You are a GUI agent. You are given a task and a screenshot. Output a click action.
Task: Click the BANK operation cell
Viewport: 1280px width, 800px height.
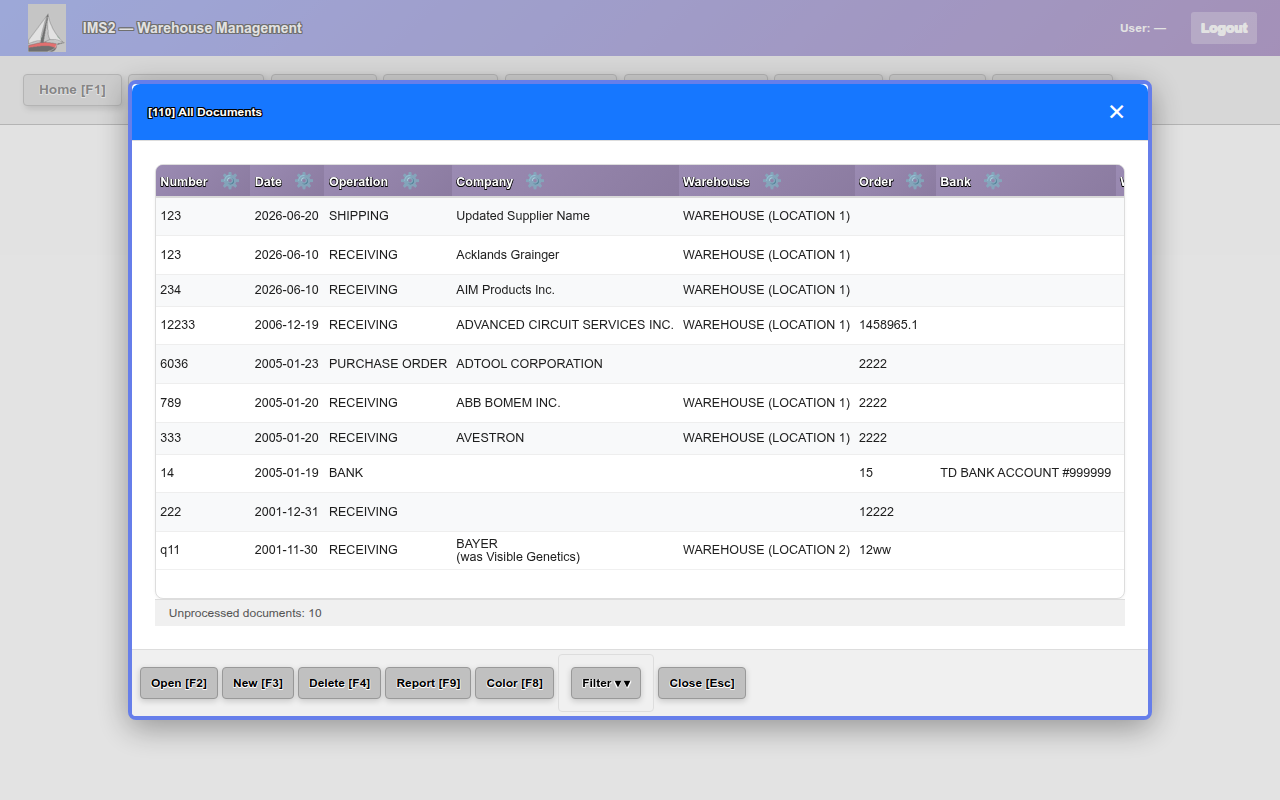pyautogui.click(x=388, y=473)
